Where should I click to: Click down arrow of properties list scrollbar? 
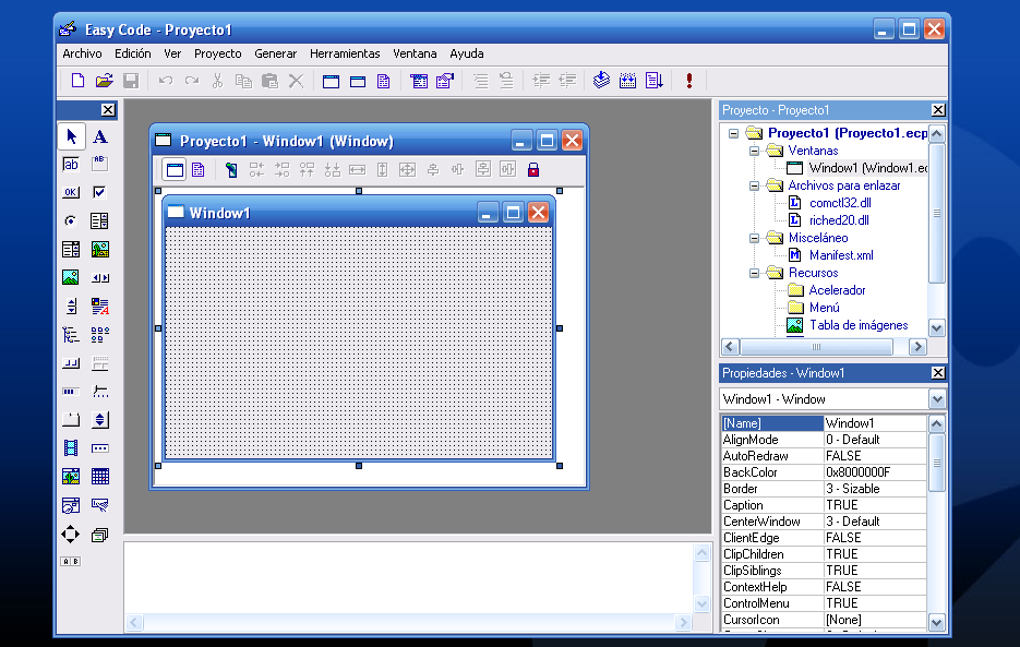click(936, 622)
